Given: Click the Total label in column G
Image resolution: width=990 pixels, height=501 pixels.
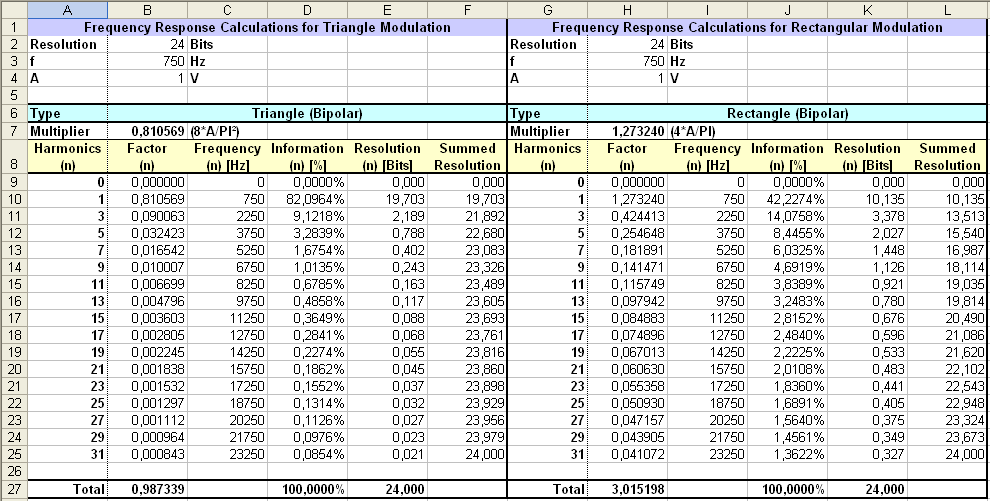Looking at the screenshot, I should point(547,489).
